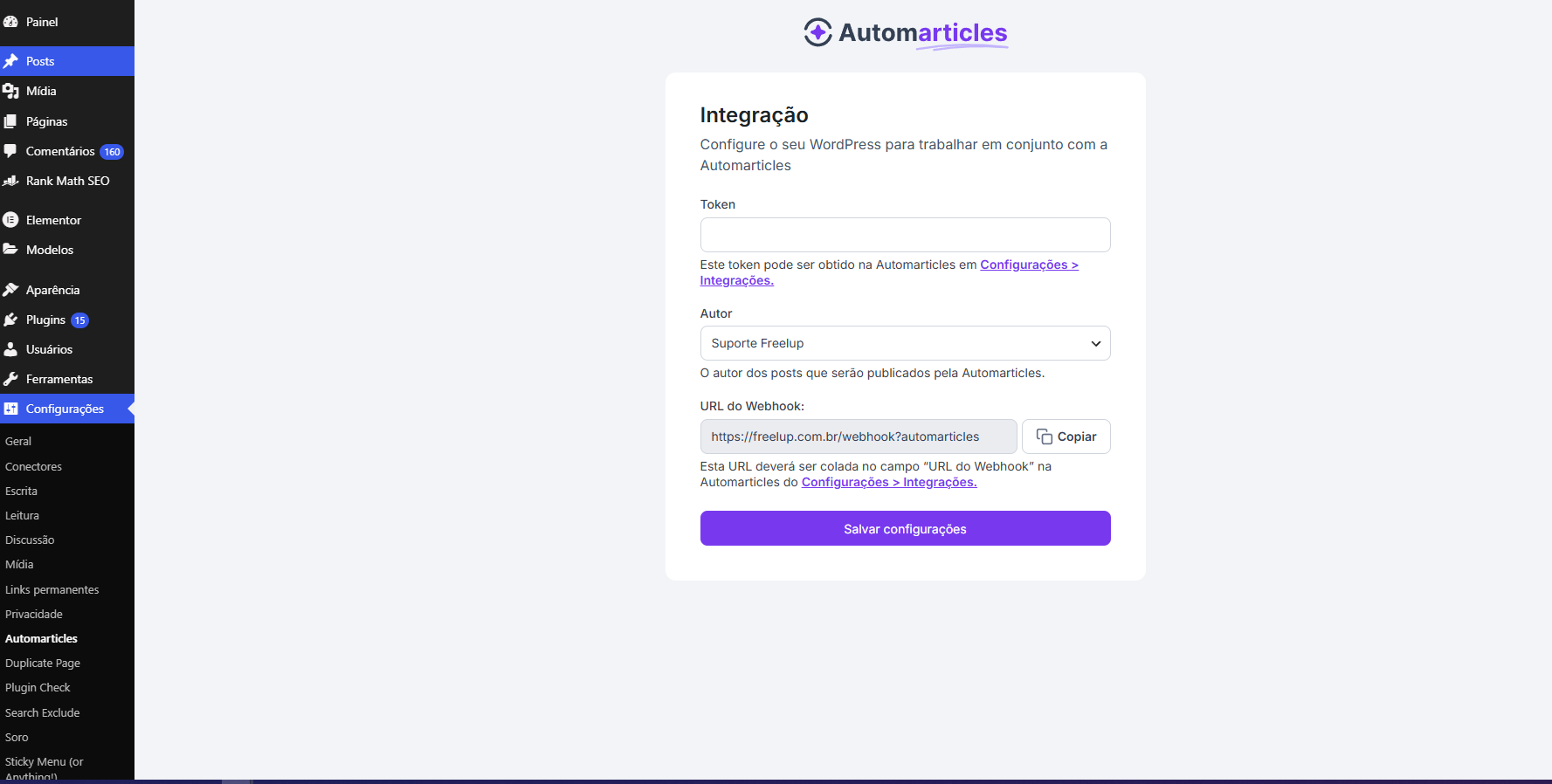Click the Automarticles logo icon
1552x784 pixels.
(x=817, y=32)
